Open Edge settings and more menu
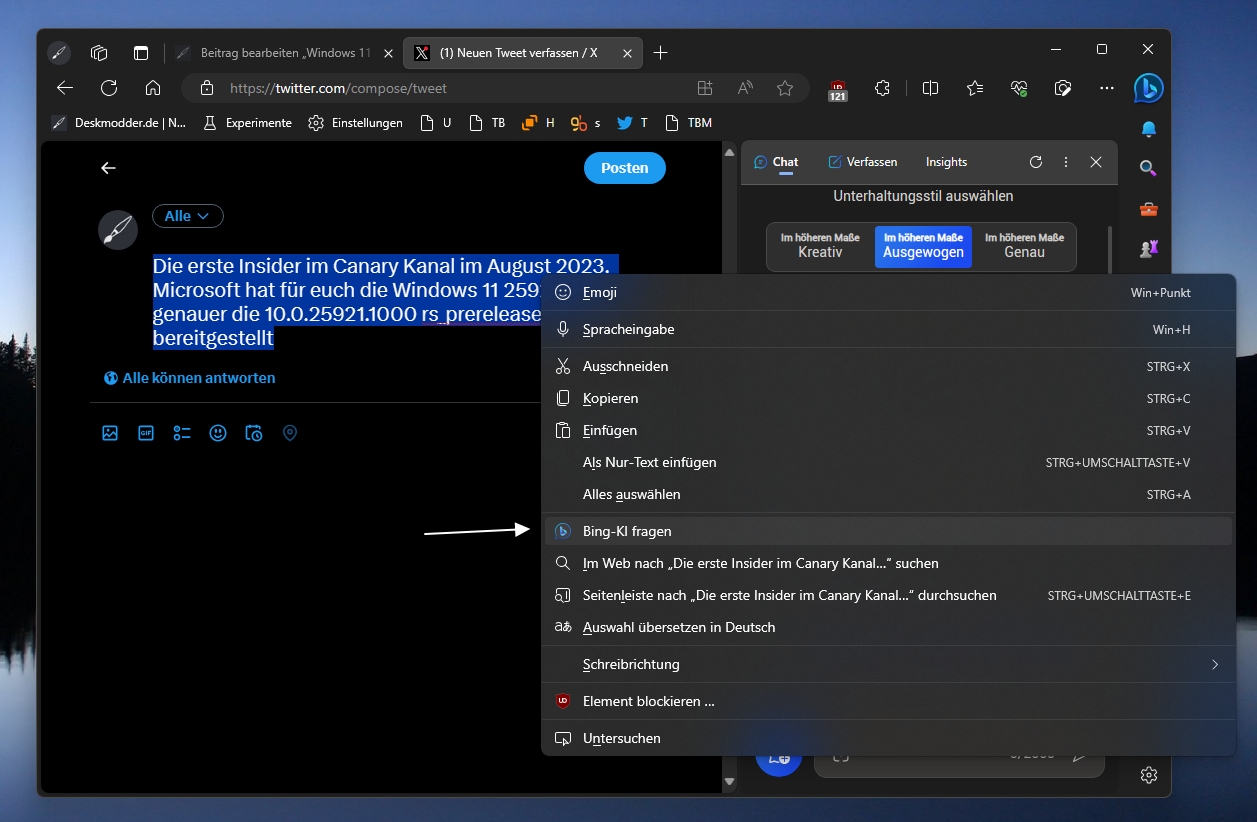1257x822 pixels. [1107, 88]
